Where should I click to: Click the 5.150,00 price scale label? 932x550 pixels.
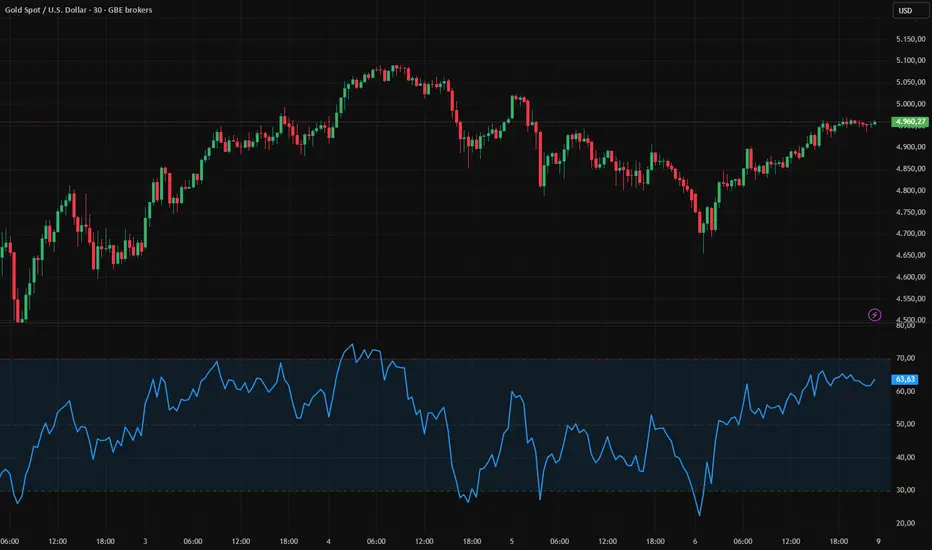point(911,39)
